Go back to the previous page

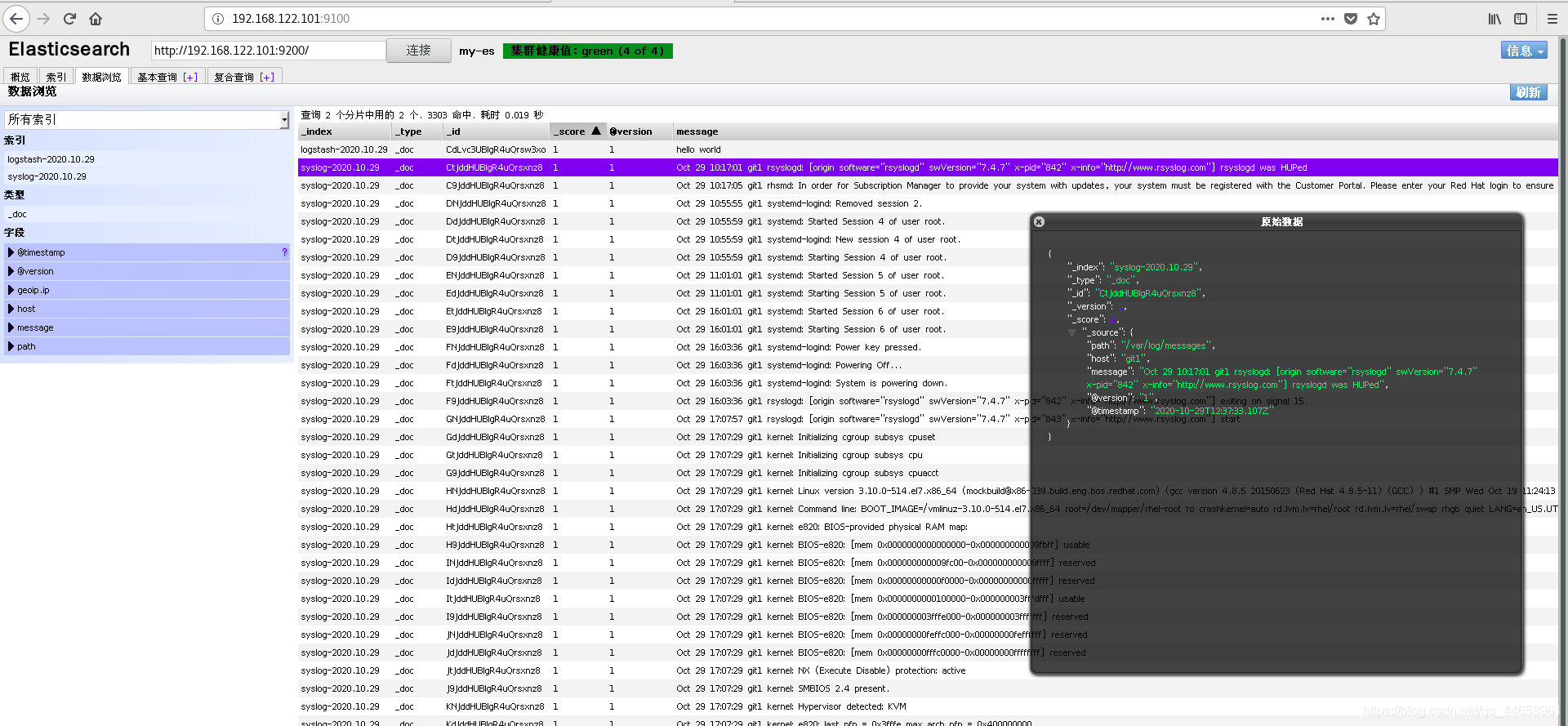16,18
